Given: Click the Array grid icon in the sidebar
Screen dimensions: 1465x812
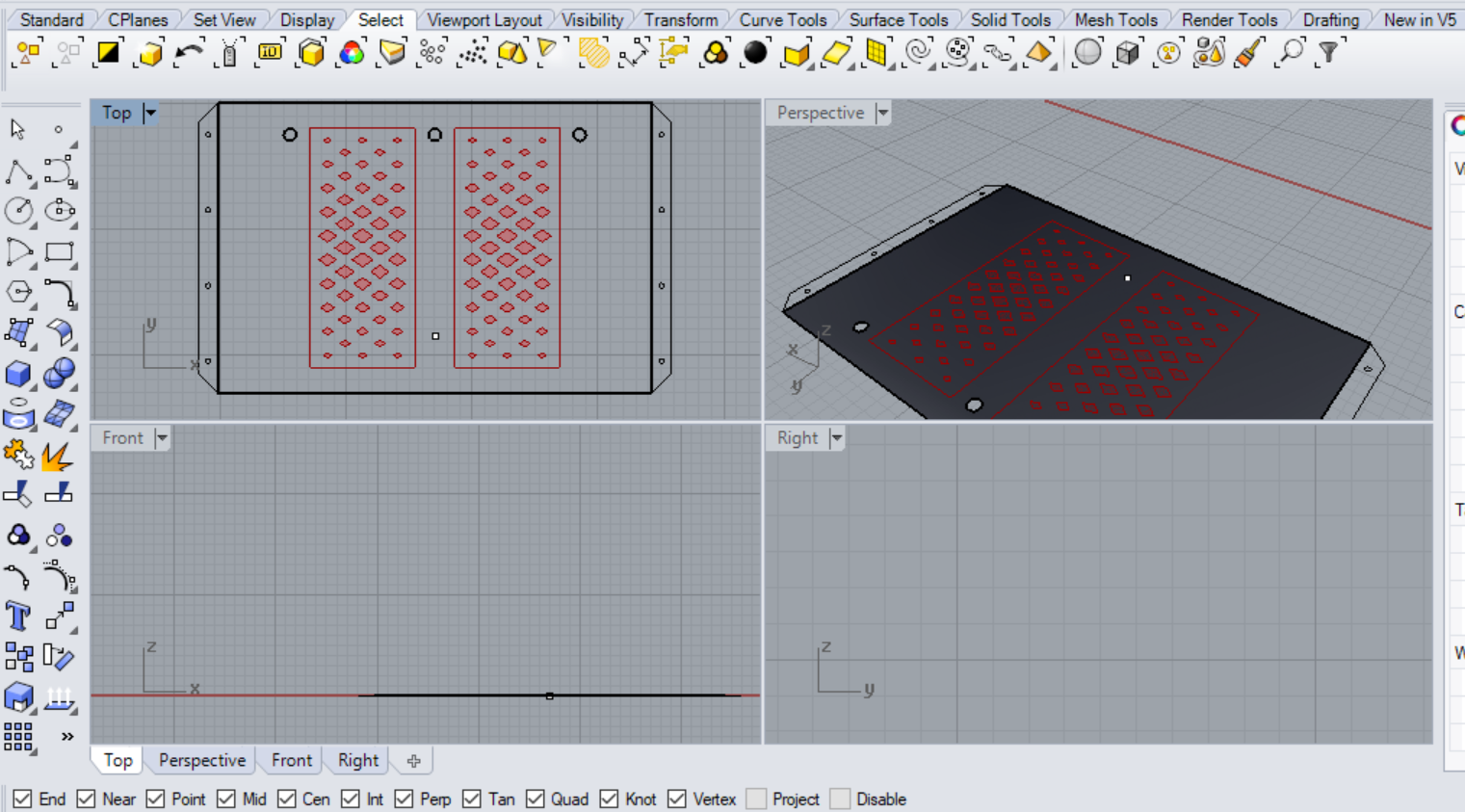Looking at the screenshot, I should [x=18, y=738].
